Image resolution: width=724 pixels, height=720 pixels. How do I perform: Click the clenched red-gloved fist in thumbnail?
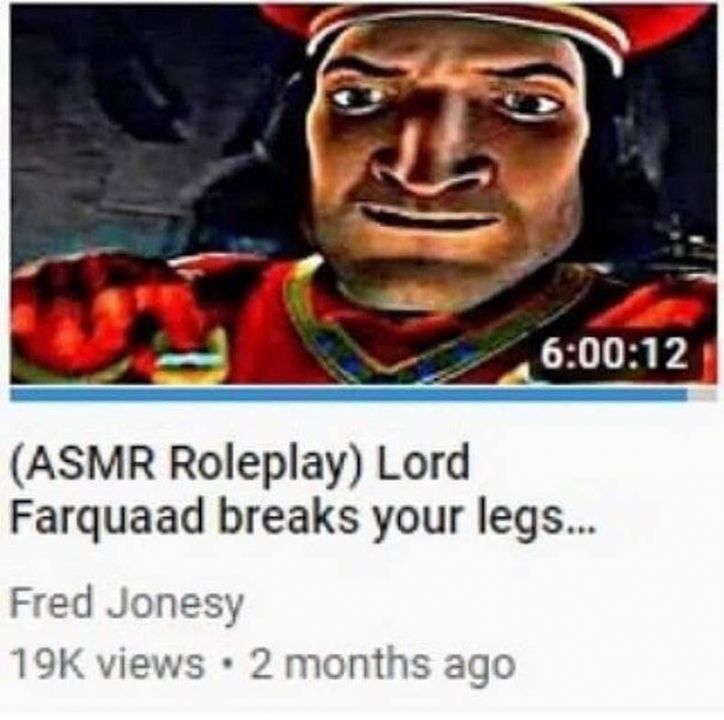coord(109,316)
